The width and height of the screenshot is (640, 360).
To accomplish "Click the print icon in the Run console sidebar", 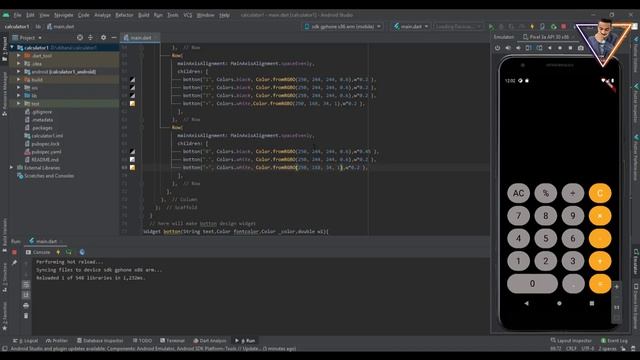I will coord(26,305).
